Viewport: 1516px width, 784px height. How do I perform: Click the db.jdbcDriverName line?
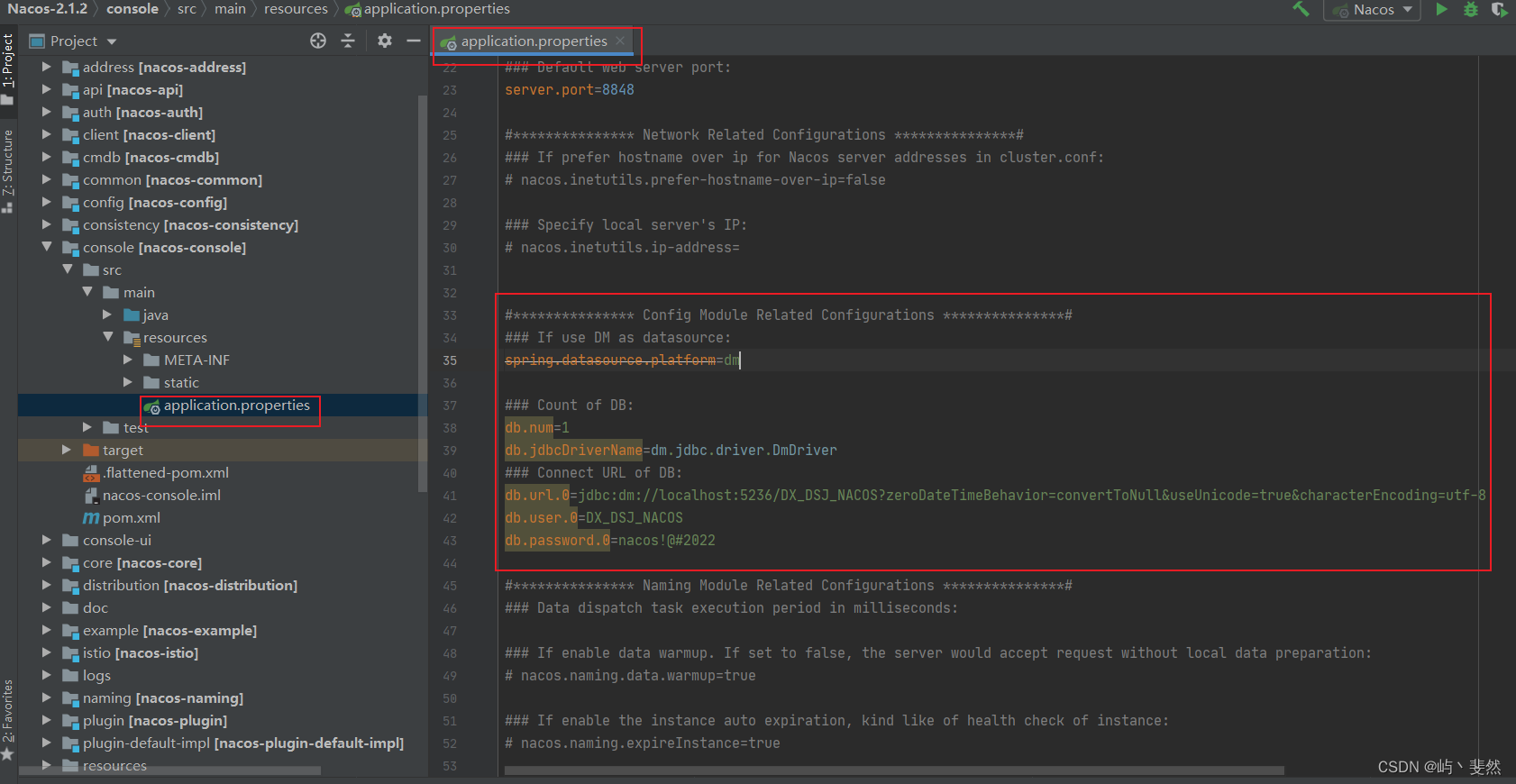pyautogui.click(x=671, y=450)
